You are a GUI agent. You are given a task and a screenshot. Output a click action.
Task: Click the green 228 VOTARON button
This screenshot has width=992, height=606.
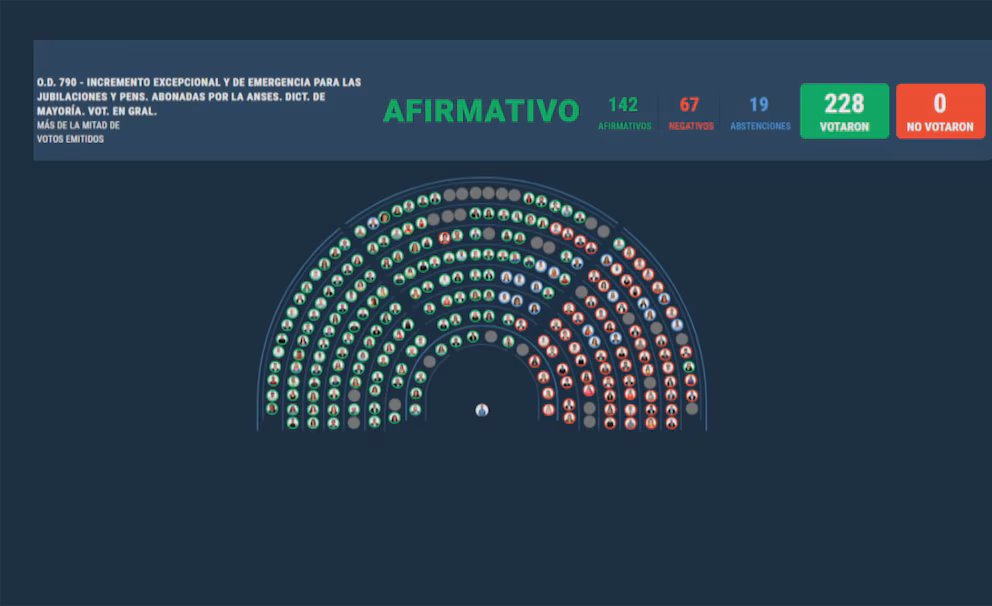(x=844, y=110)
